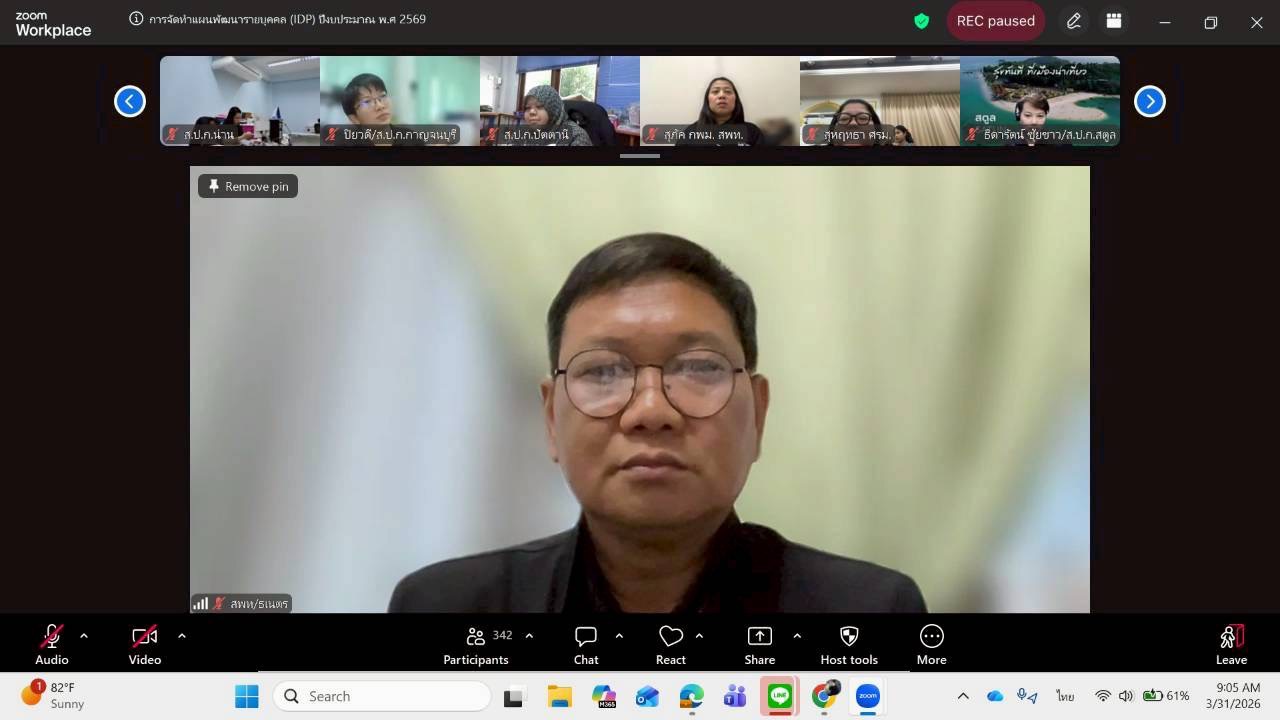Open LINE app from taskbar
Viewport: 1280px width, 720px height.
[780, 696]
